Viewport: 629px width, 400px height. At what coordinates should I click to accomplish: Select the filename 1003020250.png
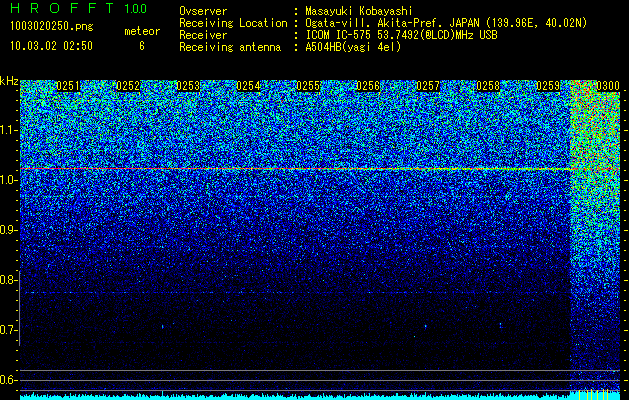pos(52,26)
